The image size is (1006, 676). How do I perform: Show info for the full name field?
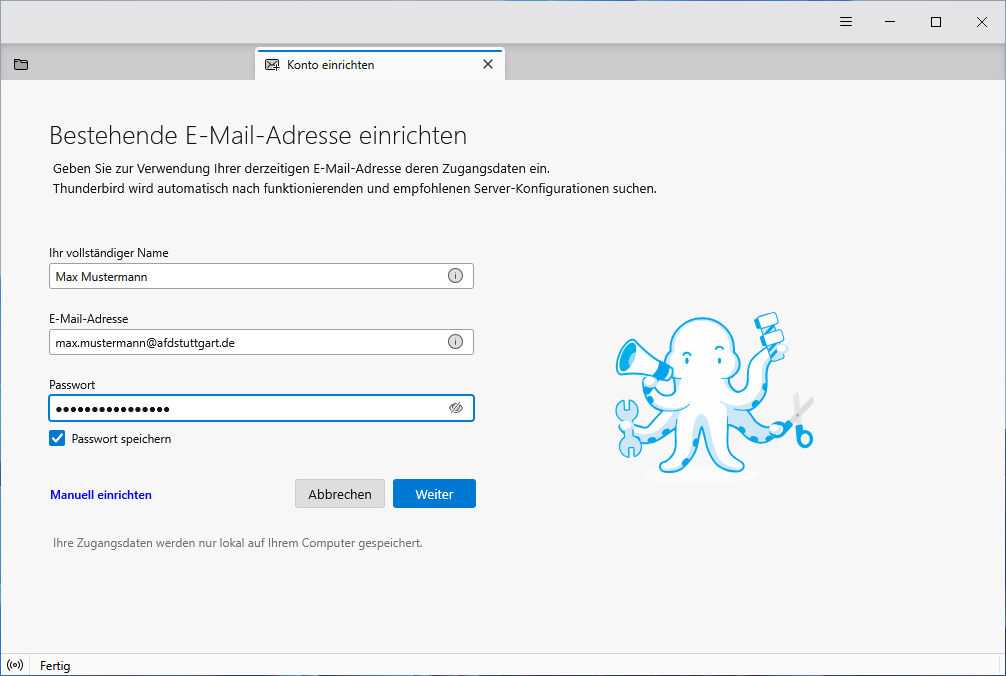click(455, 276)
